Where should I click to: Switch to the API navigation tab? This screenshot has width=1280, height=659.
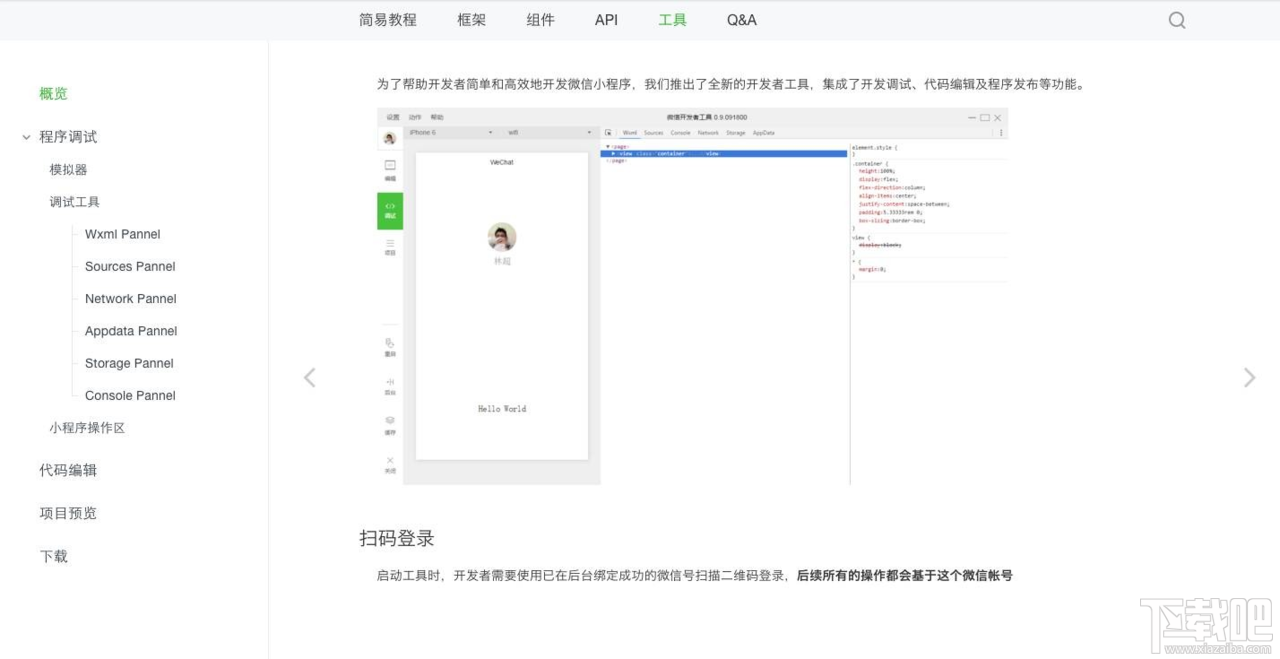(605, 19)
